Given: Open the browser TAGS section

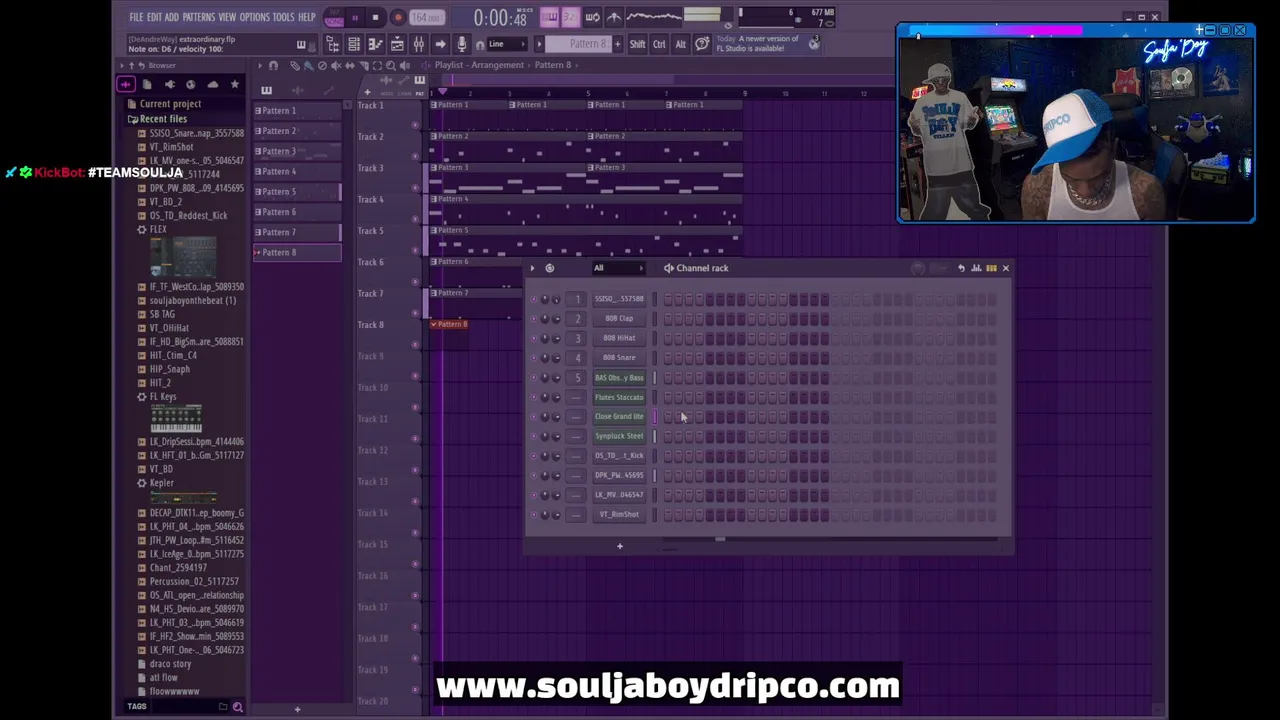Looking at the screenshot, I should (x=137, y=707).
